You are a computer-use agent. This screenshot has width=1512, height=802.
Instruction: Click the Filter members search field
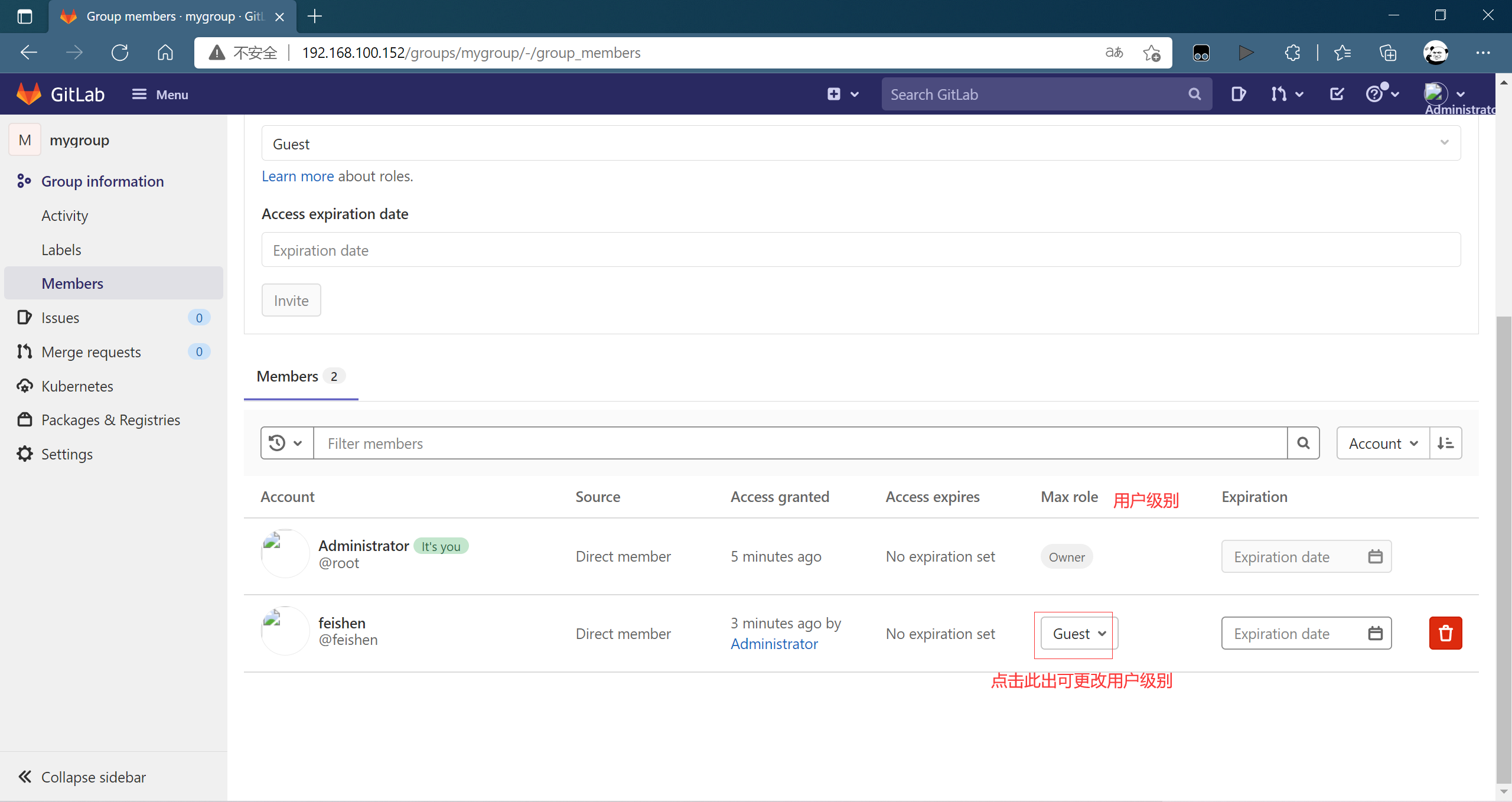(x=800, y=443)
